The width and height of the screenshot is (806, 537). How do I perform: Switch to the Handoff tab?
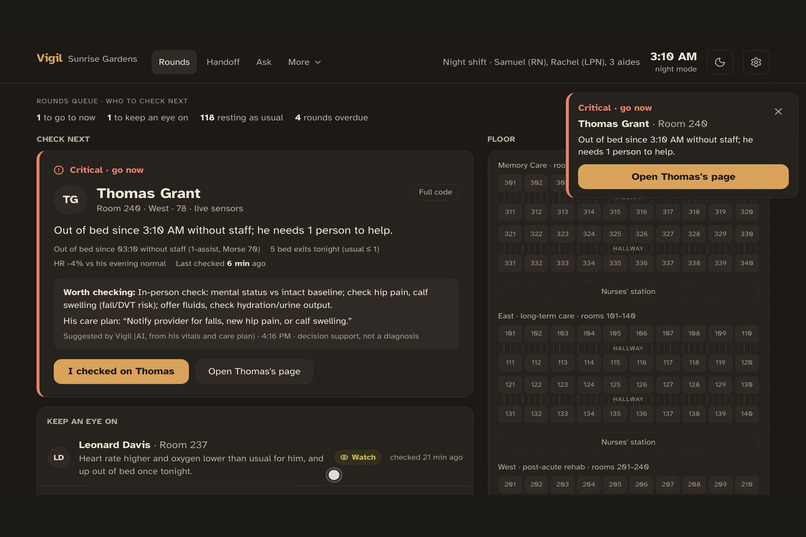pos(223,62)
